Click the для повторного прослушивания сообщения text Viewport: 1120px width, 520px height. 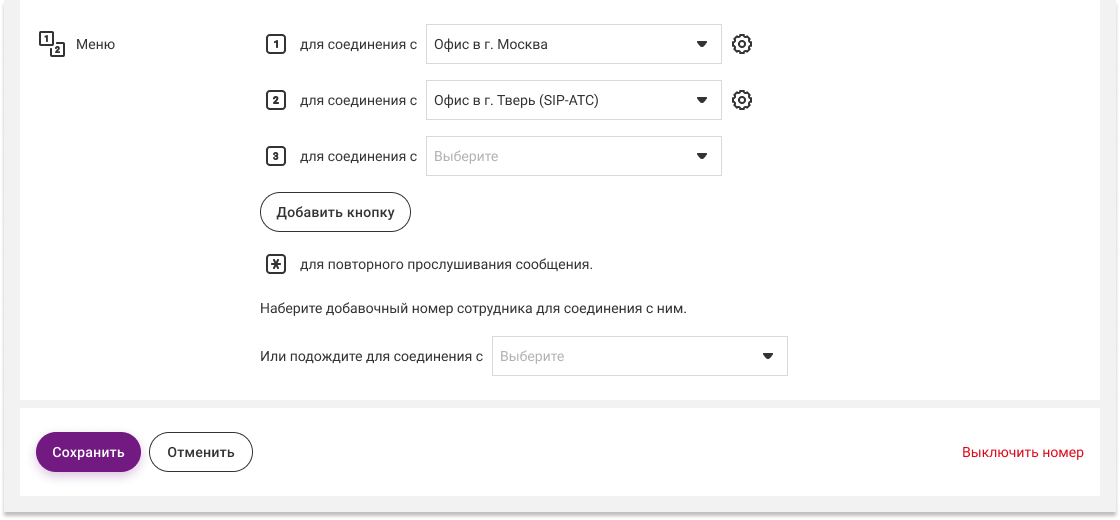coord(446,265)
